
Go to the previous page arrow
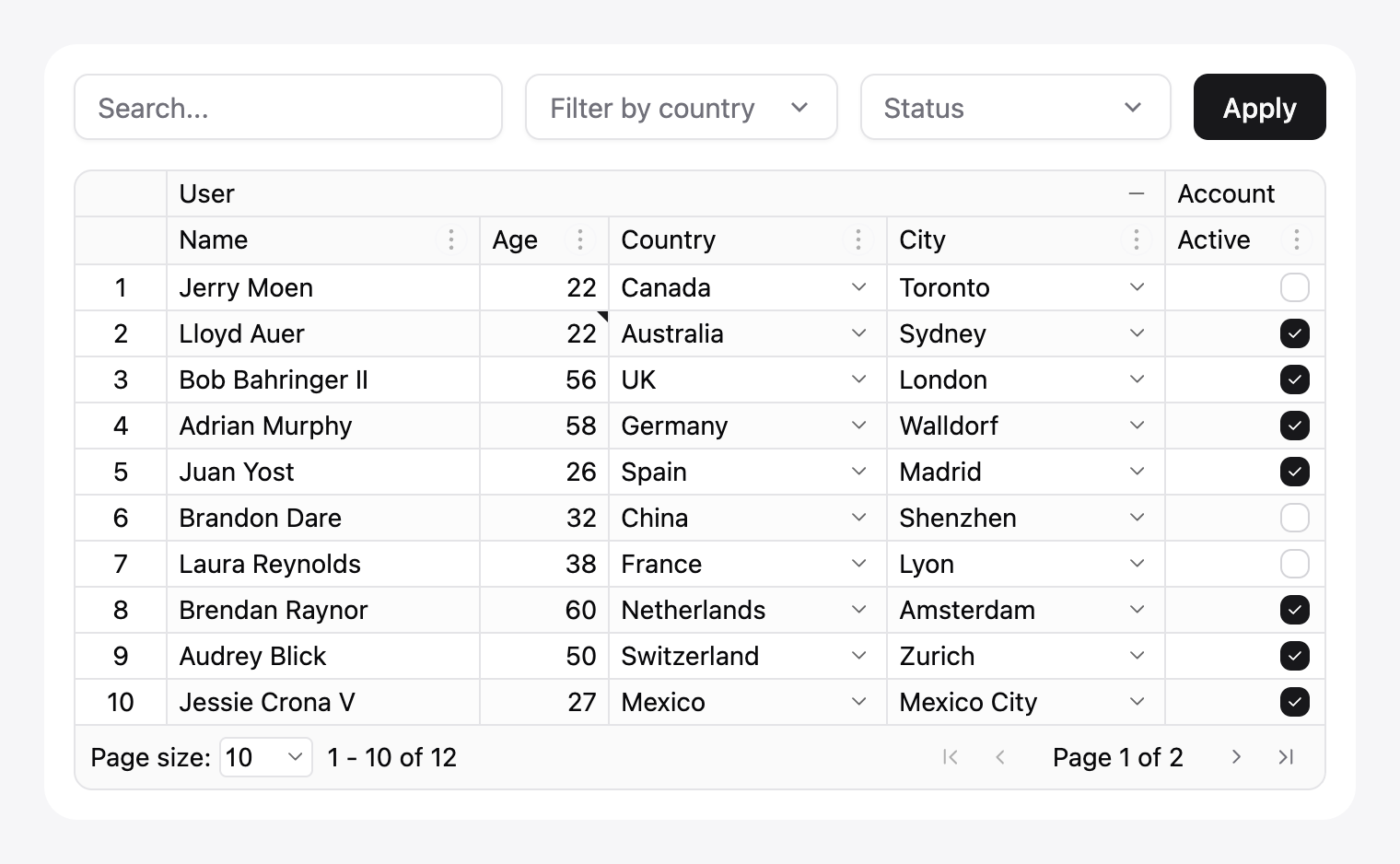pyautogui.click(x=1000, y=757)
